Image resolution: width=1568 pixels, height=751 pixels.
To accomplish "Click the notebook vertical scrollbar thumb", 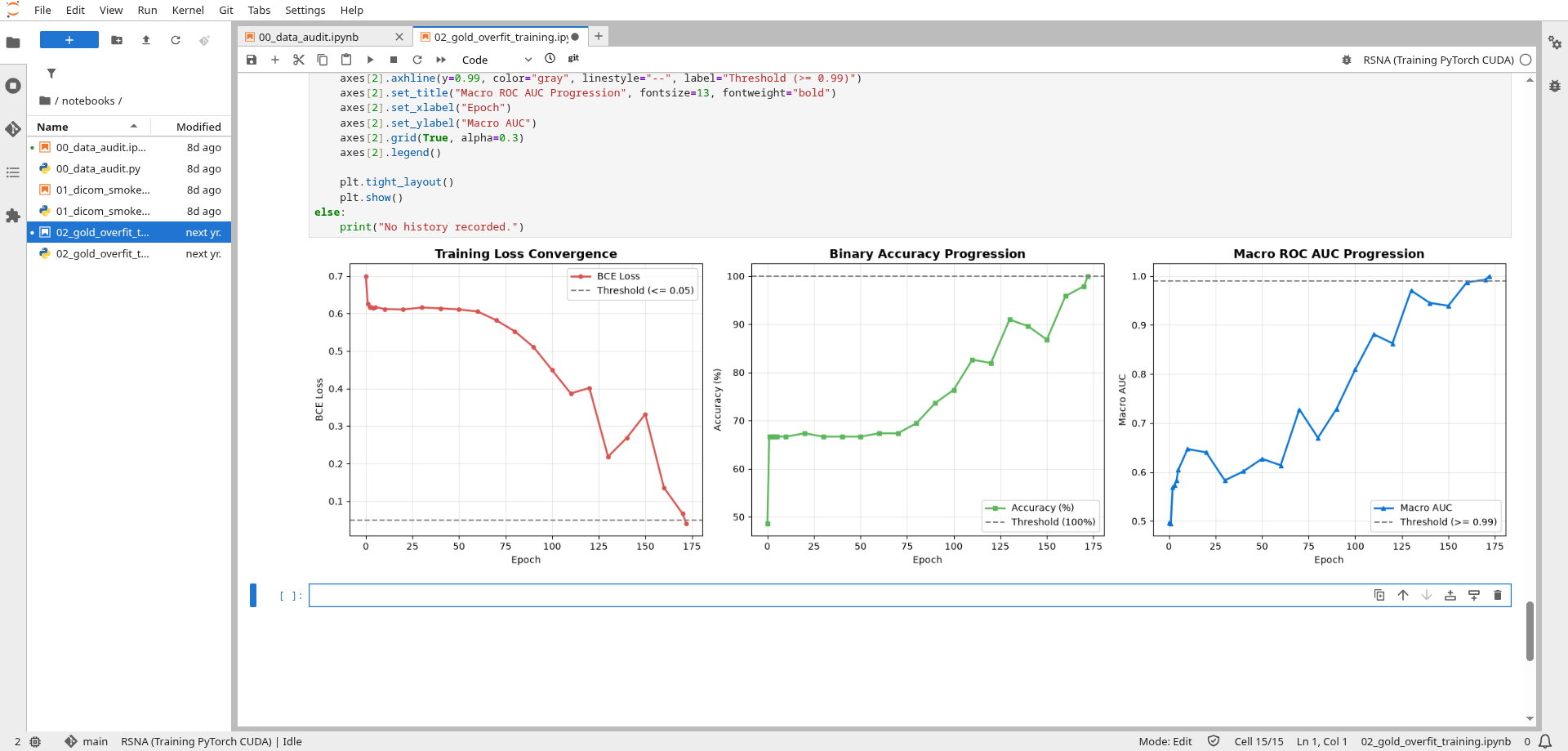I will (x=1530, y=631).
